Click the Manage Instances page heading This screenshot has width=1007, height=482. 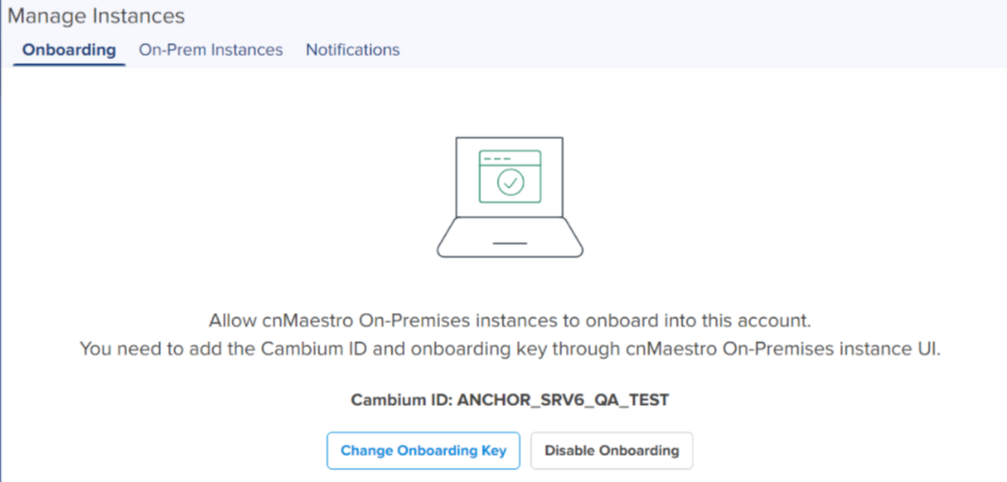pos(96,16)
